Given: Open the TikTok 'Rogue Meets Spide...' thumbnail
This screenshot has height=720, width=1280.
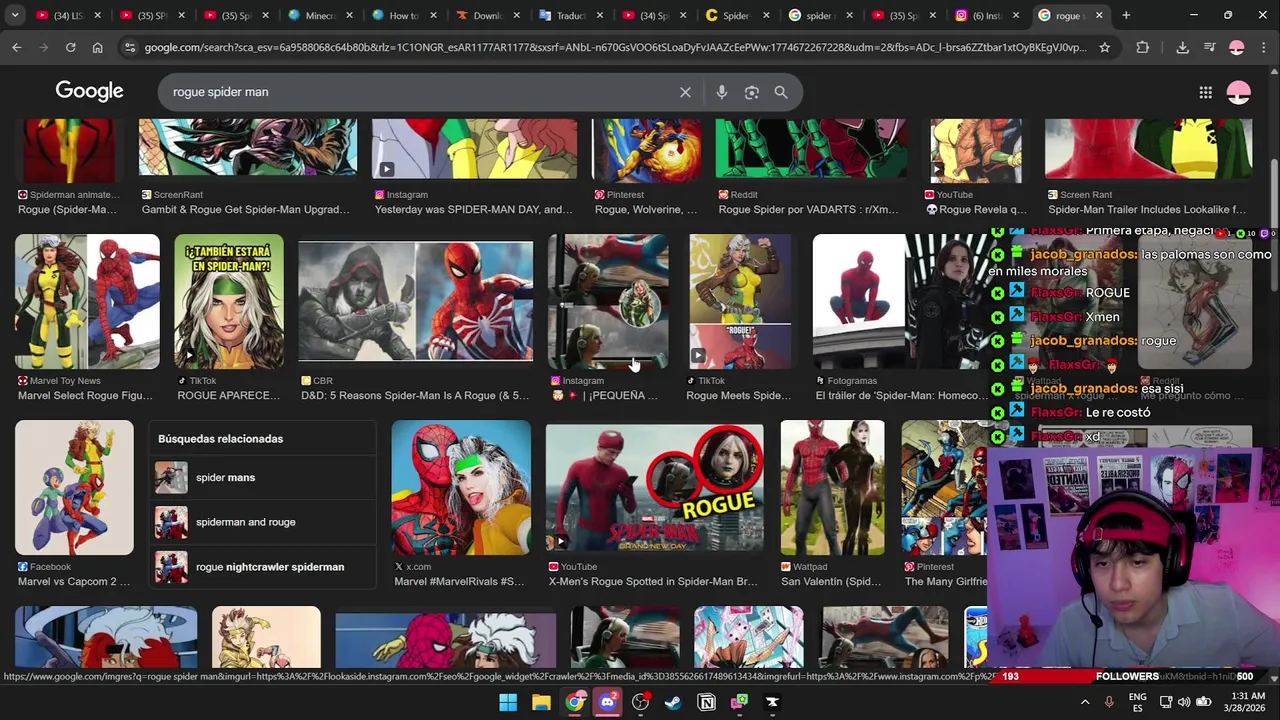Looking at the screenshot, I should click(x=740, y=301).
